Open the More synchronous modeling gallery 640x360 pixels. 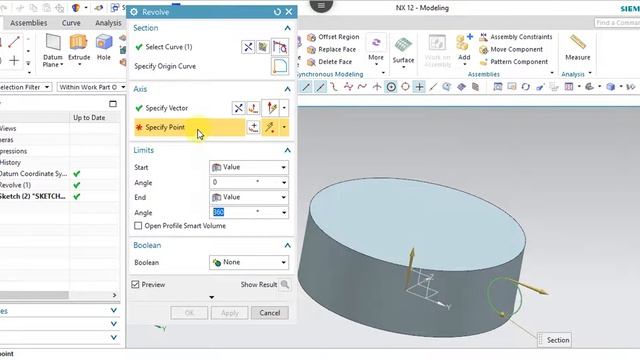[x=376, y=51]
